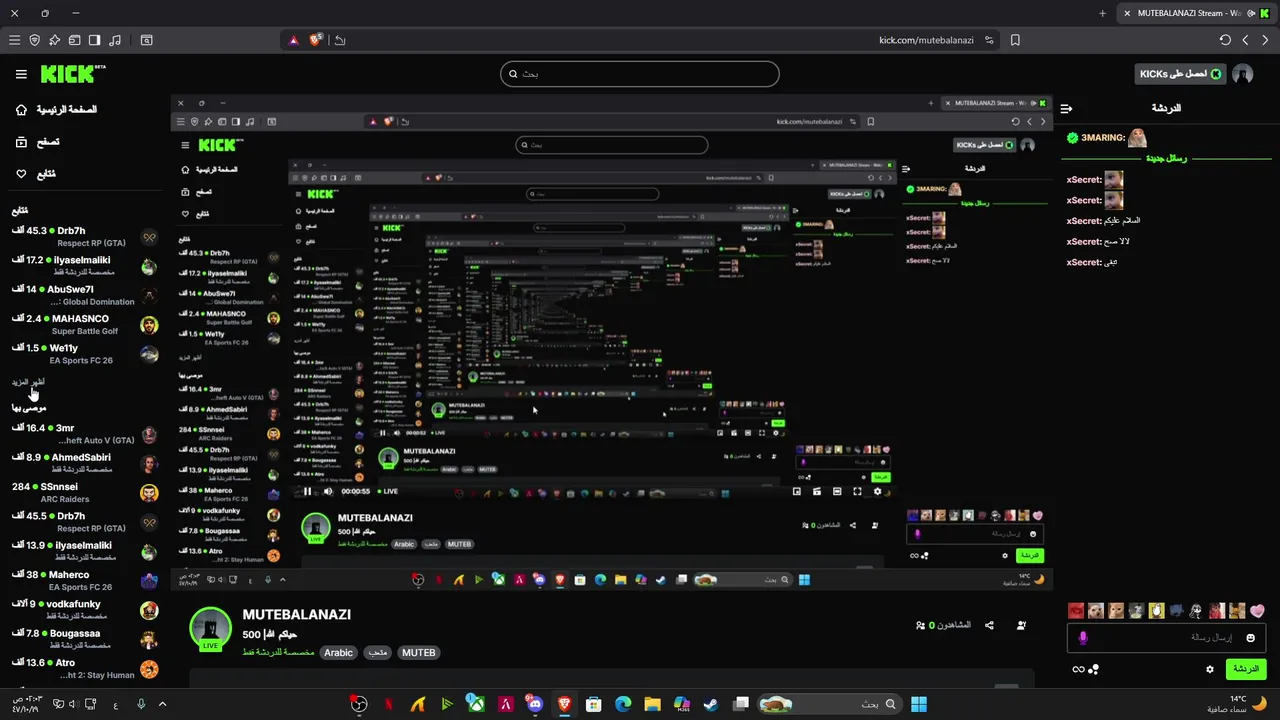The image size is (1280, 720).
Task: Open chat settings gear icon
Action: tap(1209, 669)
